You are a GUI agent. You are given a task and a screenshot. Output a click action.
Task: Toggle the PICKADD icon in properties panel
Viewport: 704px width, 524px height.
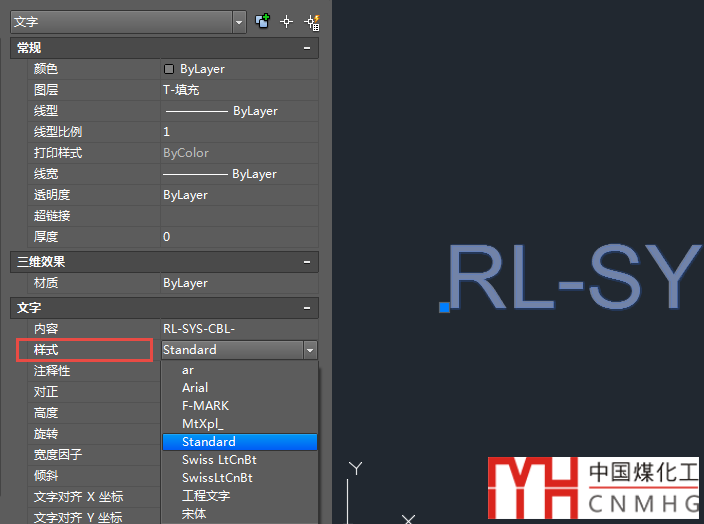click(263, 21)
